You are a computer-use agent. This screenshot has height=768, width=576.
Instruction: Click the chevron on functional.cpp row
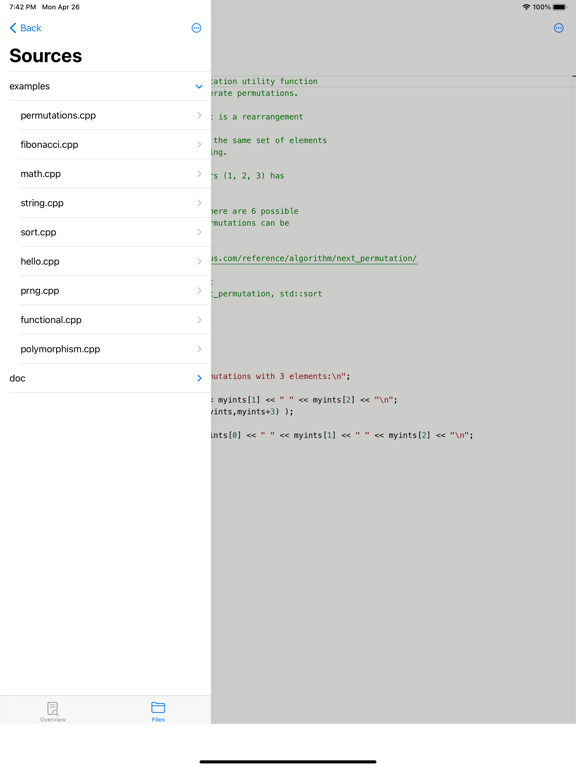tap(199, 320)
